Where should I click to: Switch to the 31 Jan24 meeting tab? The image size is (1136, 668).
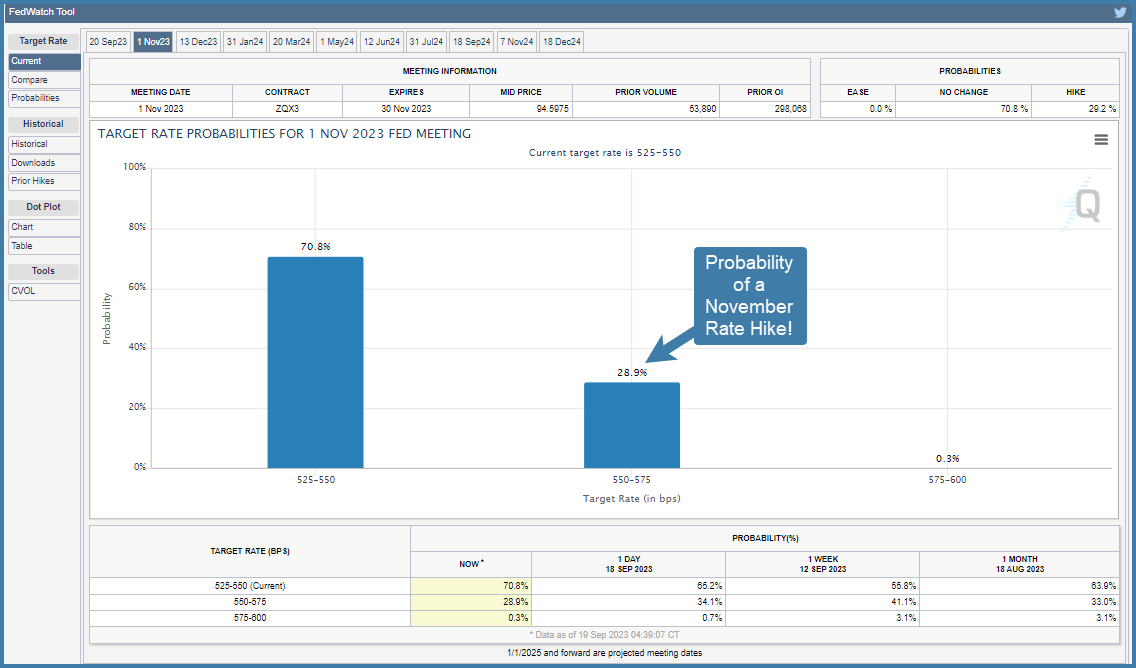coord(245,42)
